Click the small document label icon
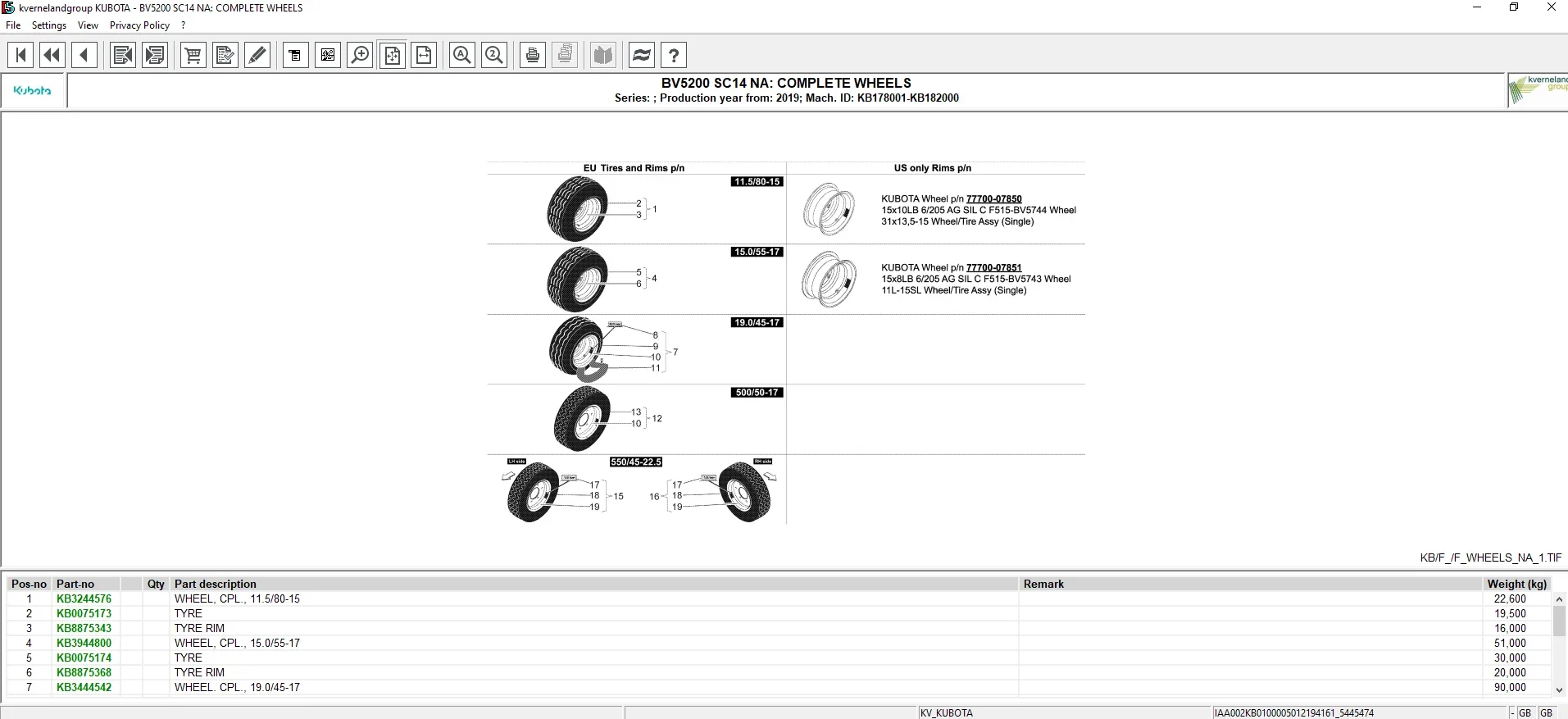Viewport: 1568px width, 719px height. [296, 55]
